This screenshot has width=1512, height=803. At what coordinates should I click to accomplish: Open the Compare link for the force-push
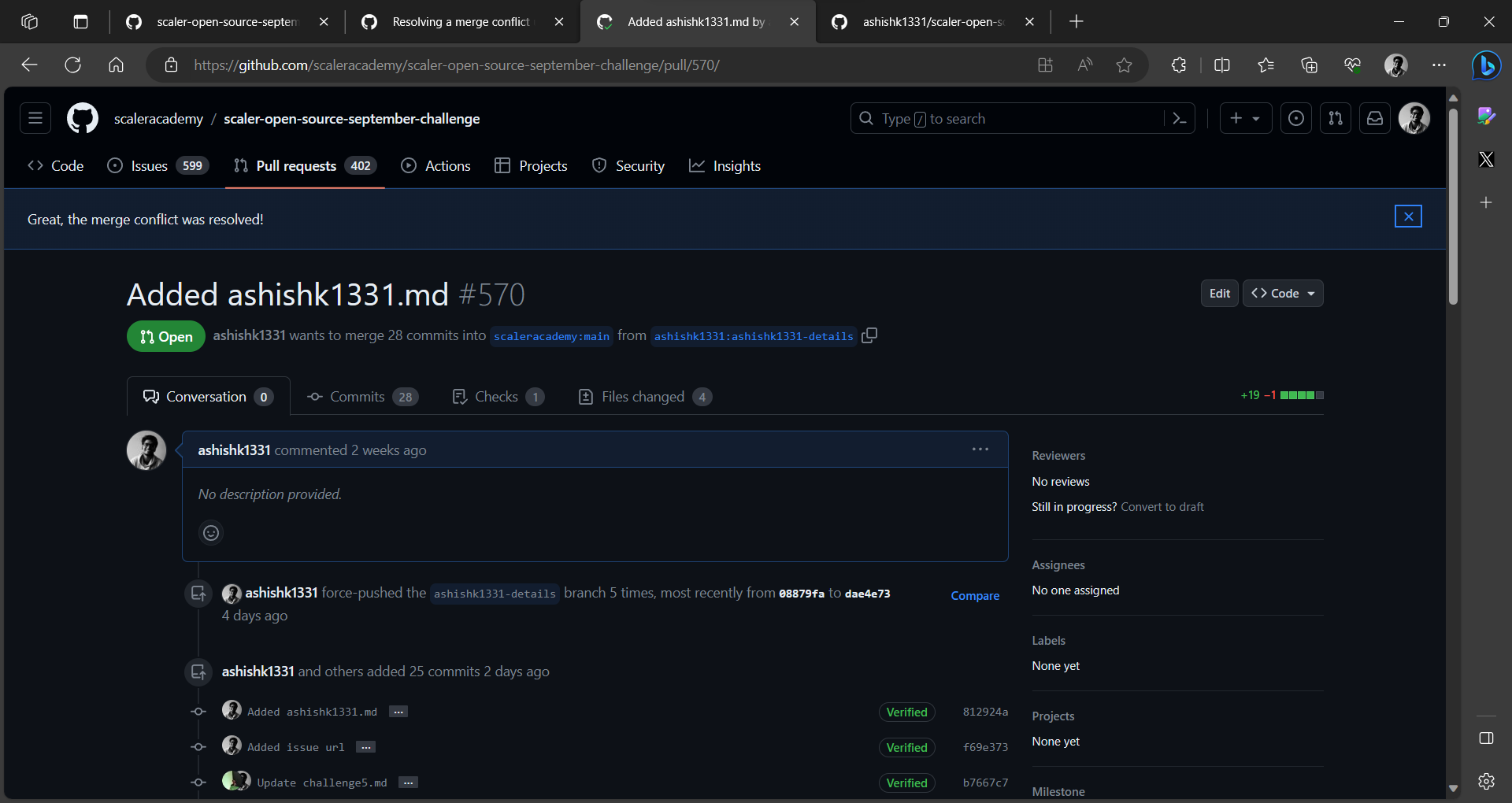975,595
